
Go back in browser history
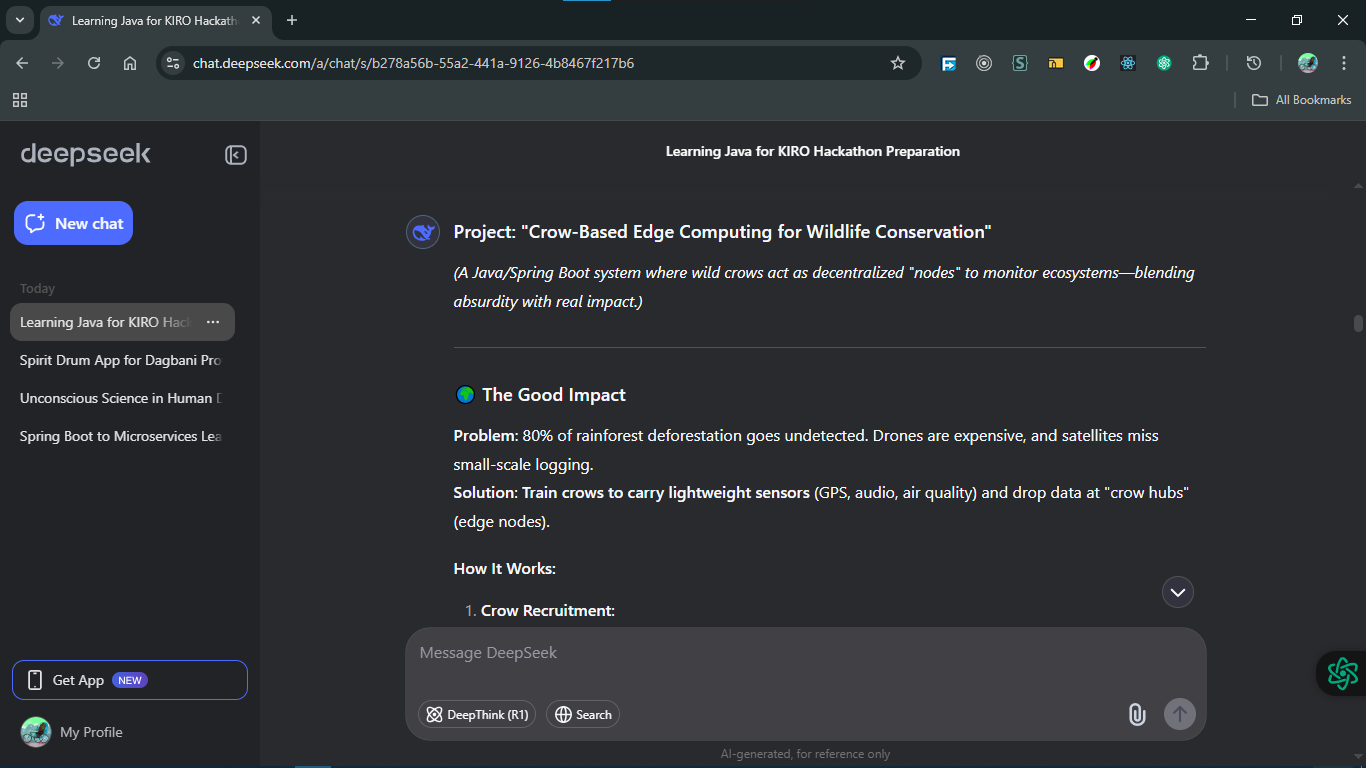(x=22, y=63)
